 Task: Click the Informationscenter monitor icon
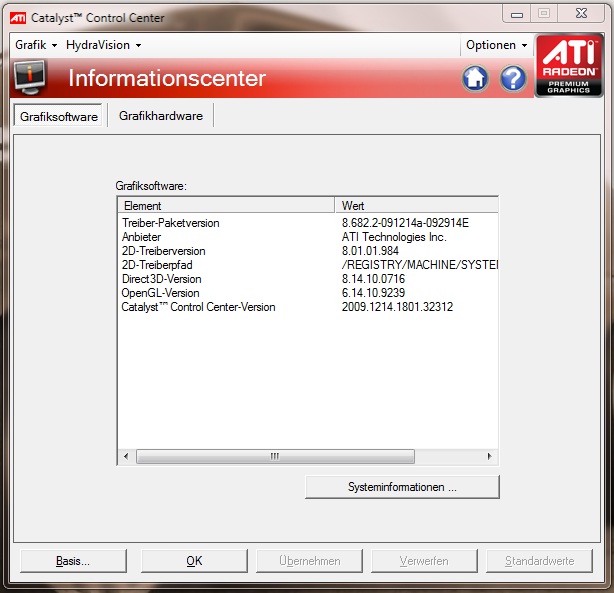pyautogui.click(x=30, y=78)
